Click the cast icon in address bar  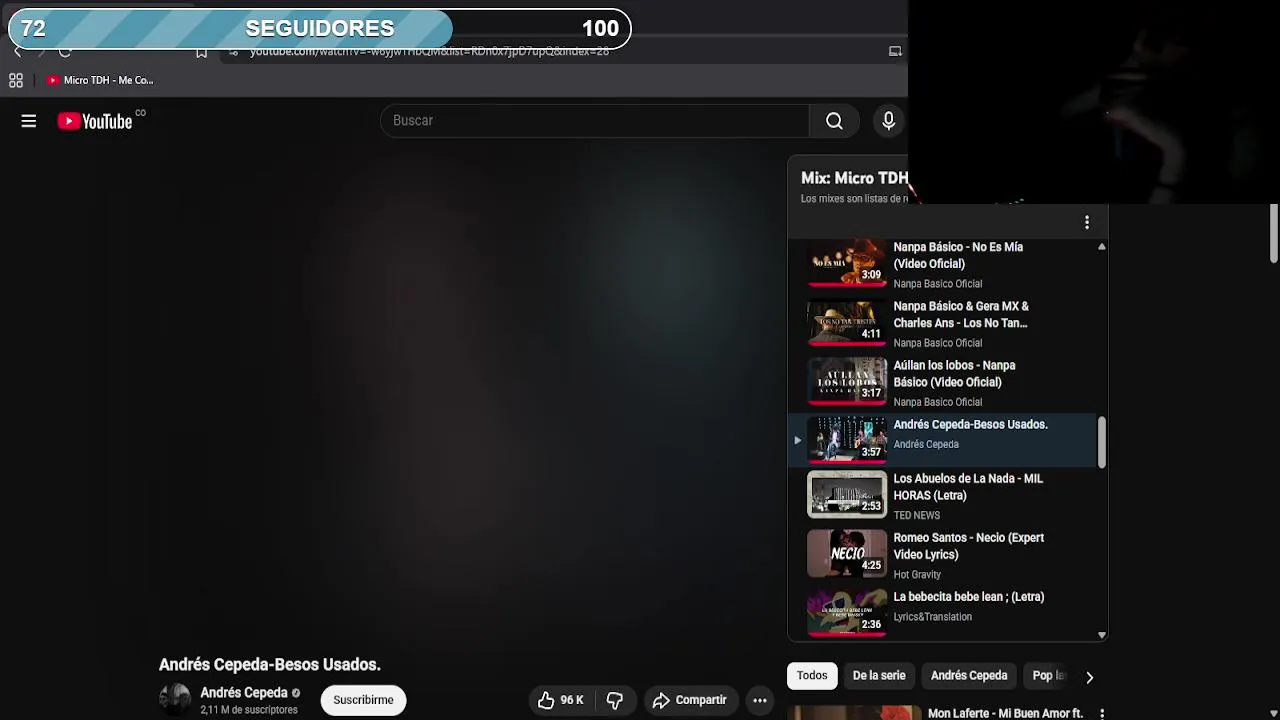[895, 51]
